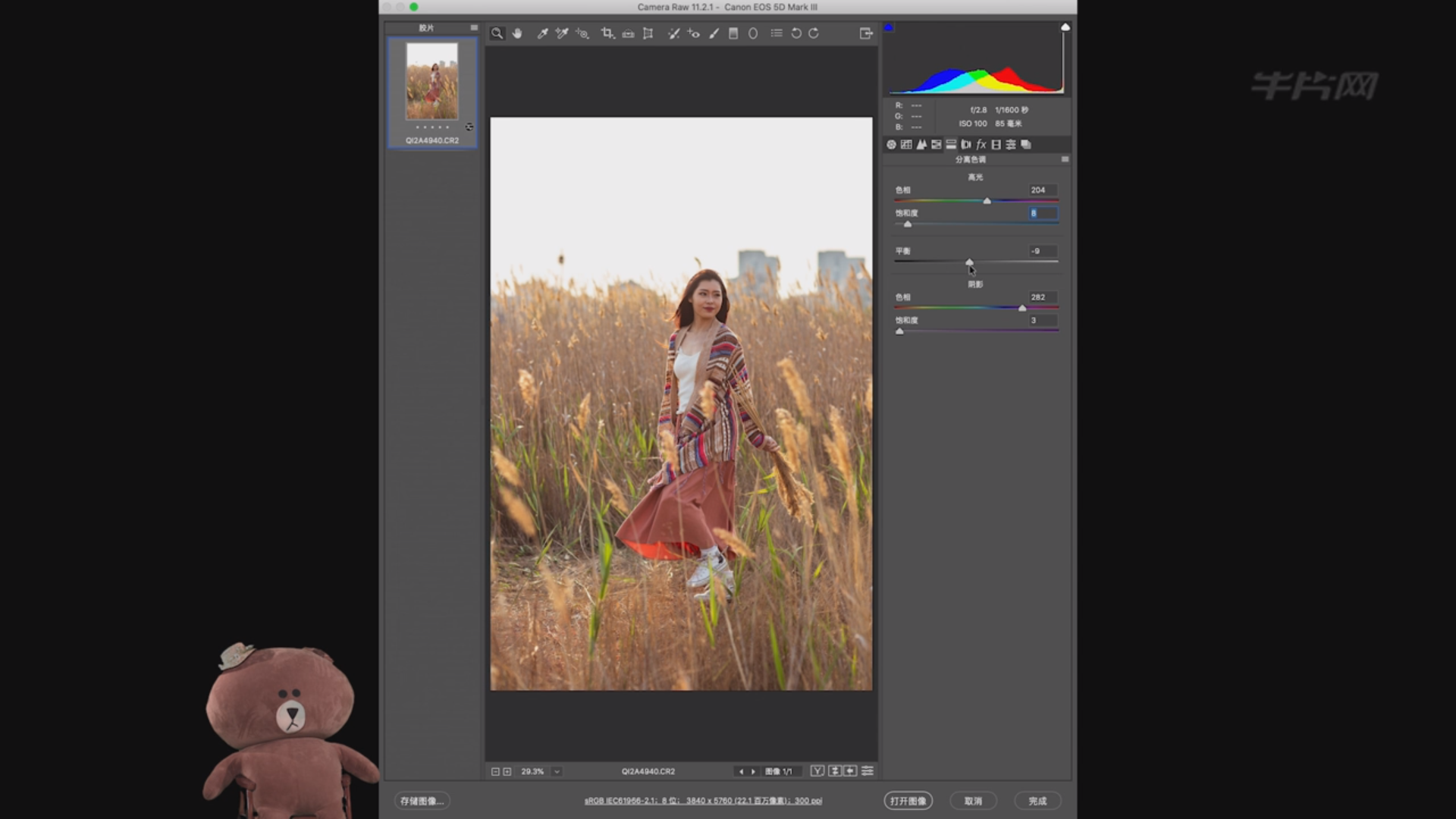Viewport: 1456px width, 819px height.
Task: Switch to the Effects (fx) panel tab
Action: pyautogui.click(x=981, y=144)
